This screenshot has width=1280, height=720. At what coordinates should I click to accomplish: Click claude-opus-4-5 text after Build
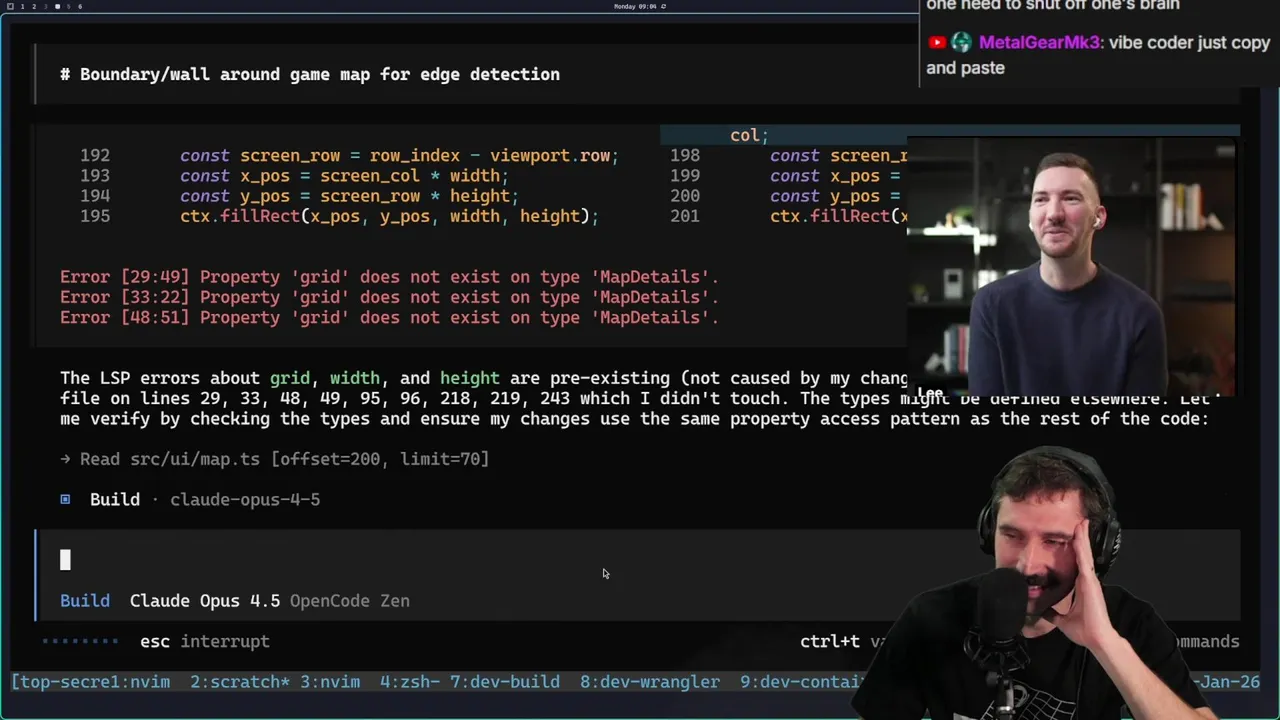(245, 499)
